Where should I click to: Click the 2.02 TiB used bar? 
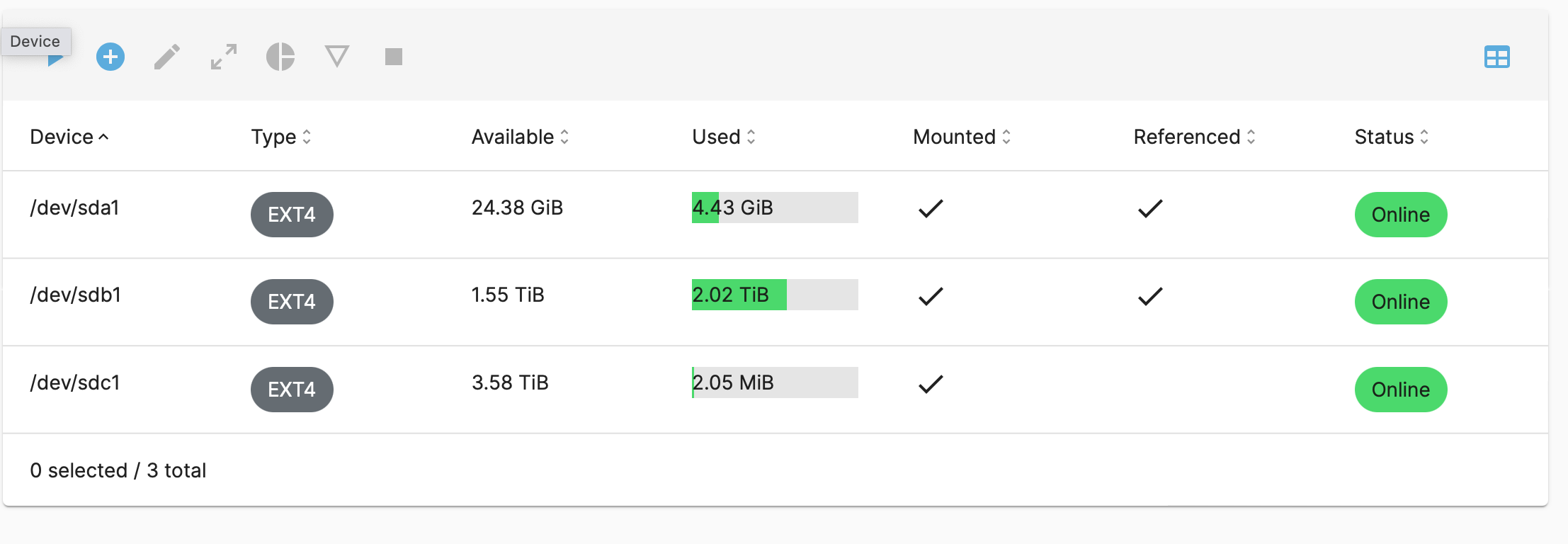point(774,295)
